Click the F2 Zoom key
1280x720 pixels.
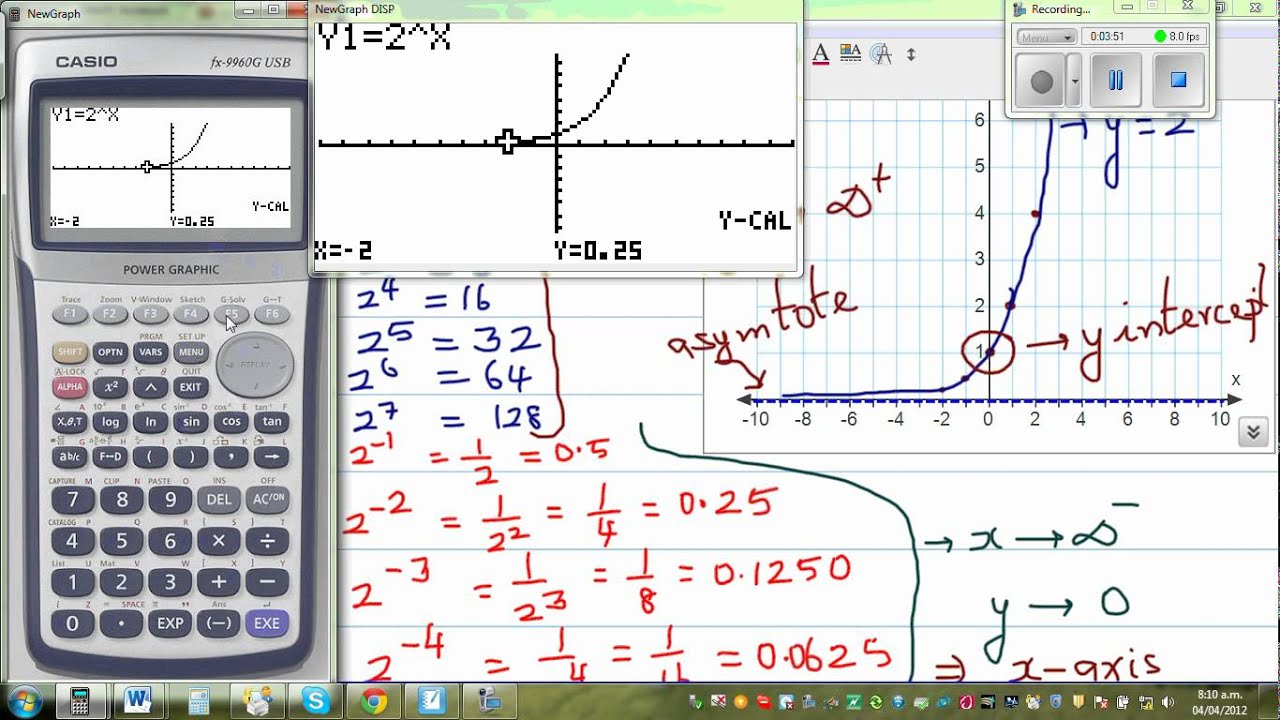[110, 314]
